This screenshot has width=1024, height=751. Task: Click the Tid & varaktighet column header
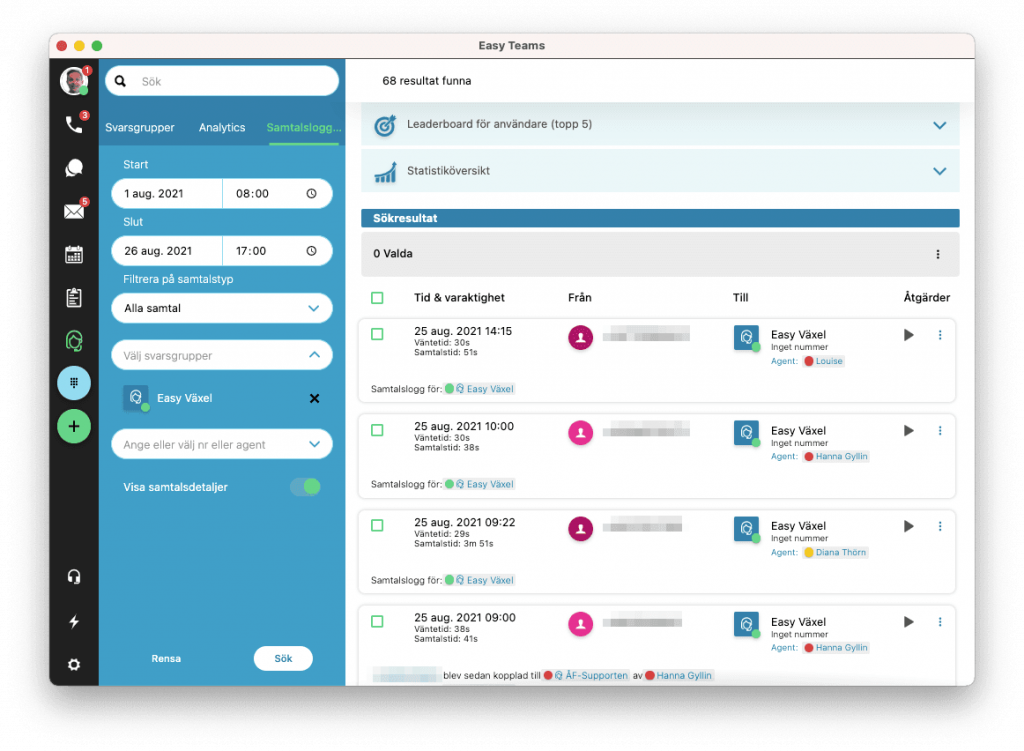(459, 298)
